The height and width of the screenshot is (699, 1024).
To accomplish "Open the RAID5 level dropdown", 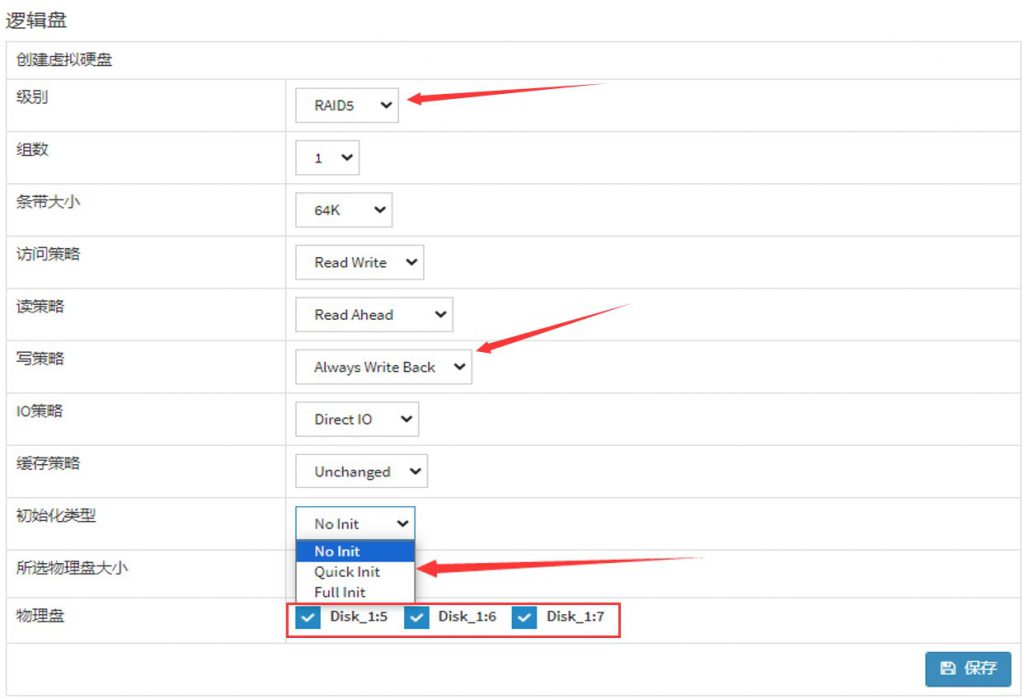I will [x=346, y=105].
